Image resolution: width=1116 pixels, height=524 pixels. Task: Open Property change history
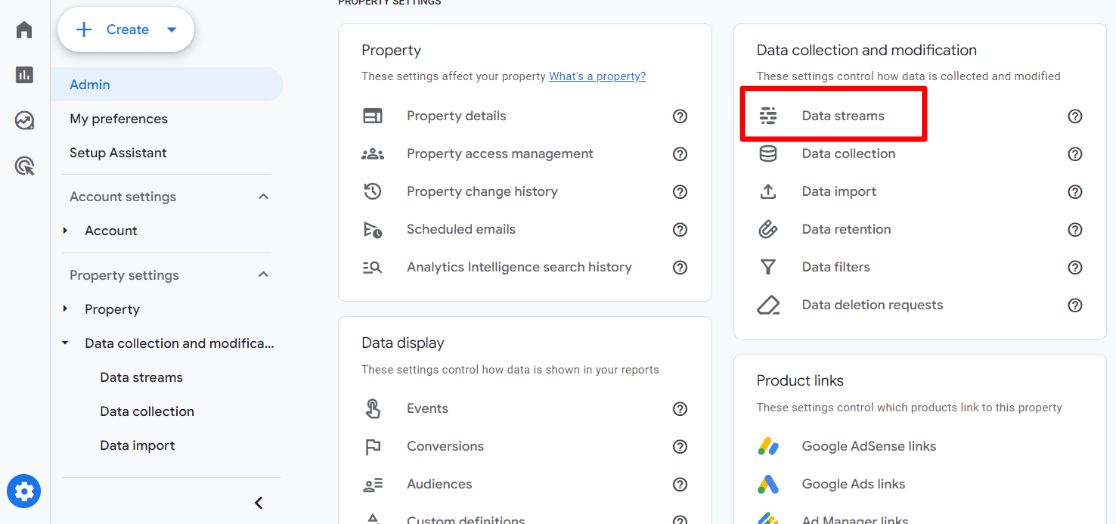click(482, 192)
